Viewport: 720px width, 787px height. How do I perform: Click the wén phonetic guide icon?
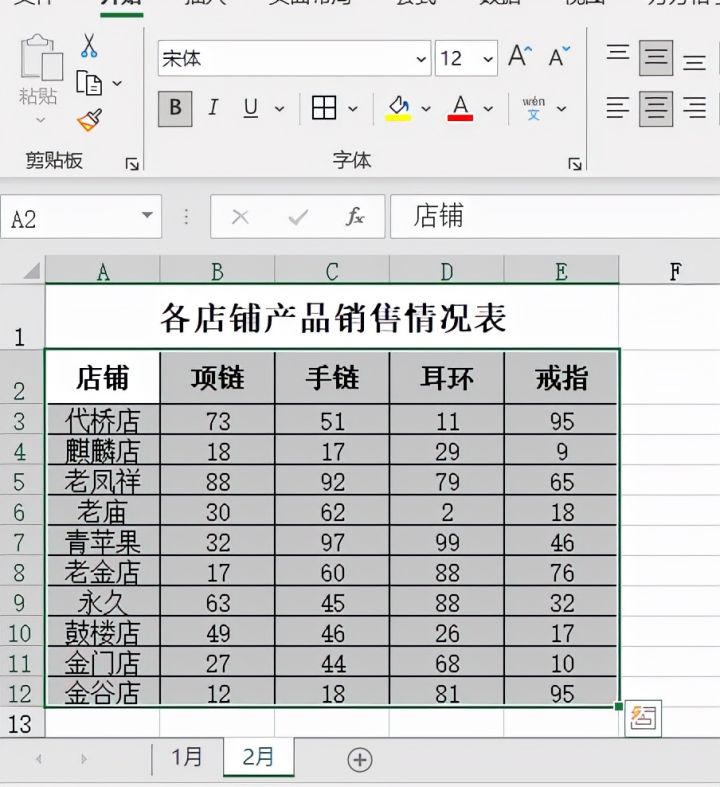tap(533, 108)
